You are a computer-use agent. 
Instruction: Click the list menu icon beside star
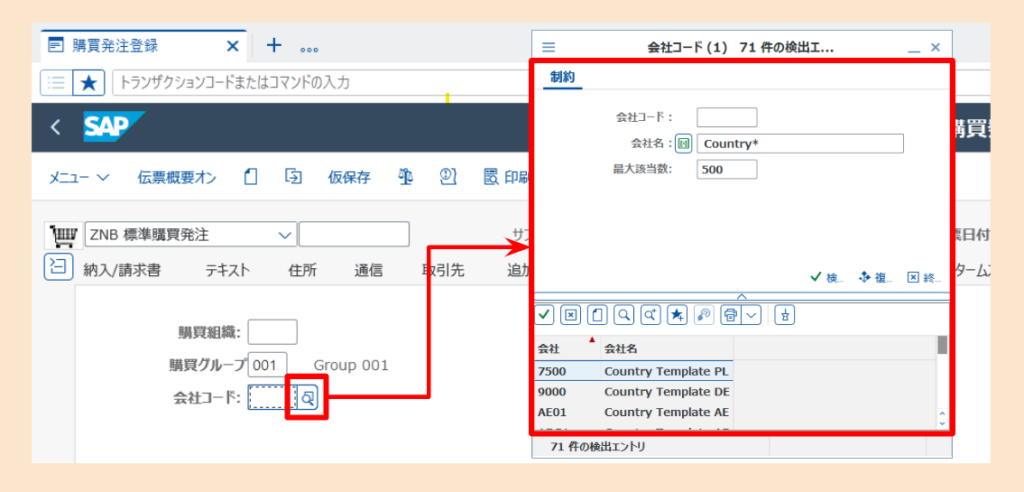[x=57, y=82]
